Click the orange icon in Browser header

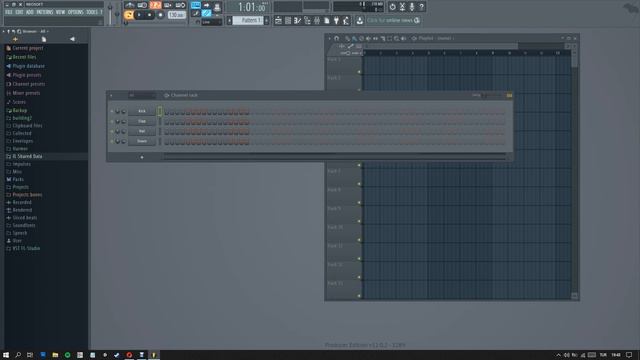coord(16,39)
